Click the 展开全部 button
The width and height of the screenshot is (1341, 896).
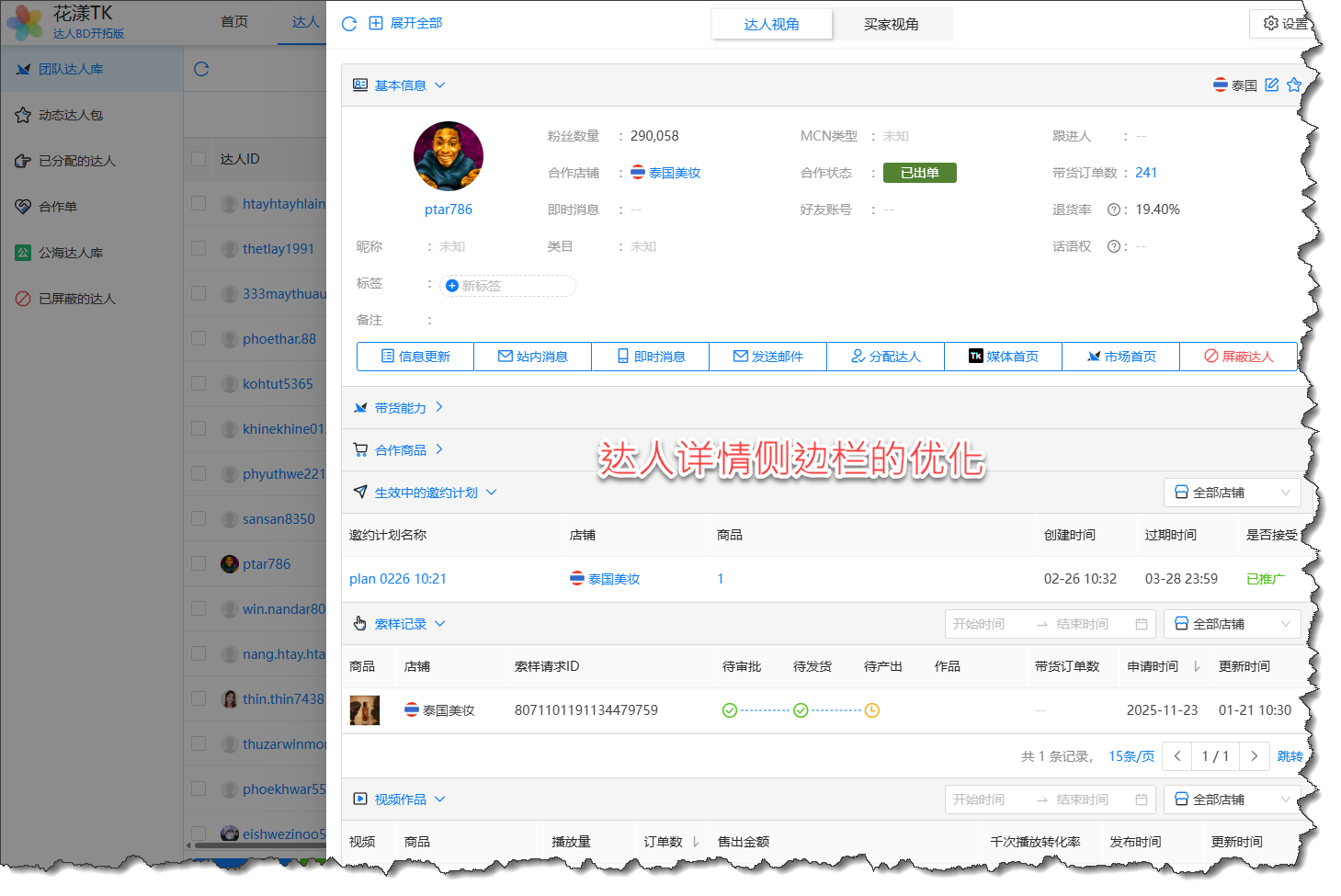click(406, 23)
